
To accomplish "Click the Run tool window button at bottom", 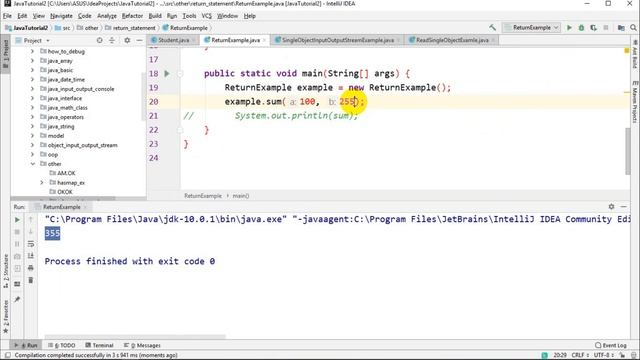I will 26,345.
